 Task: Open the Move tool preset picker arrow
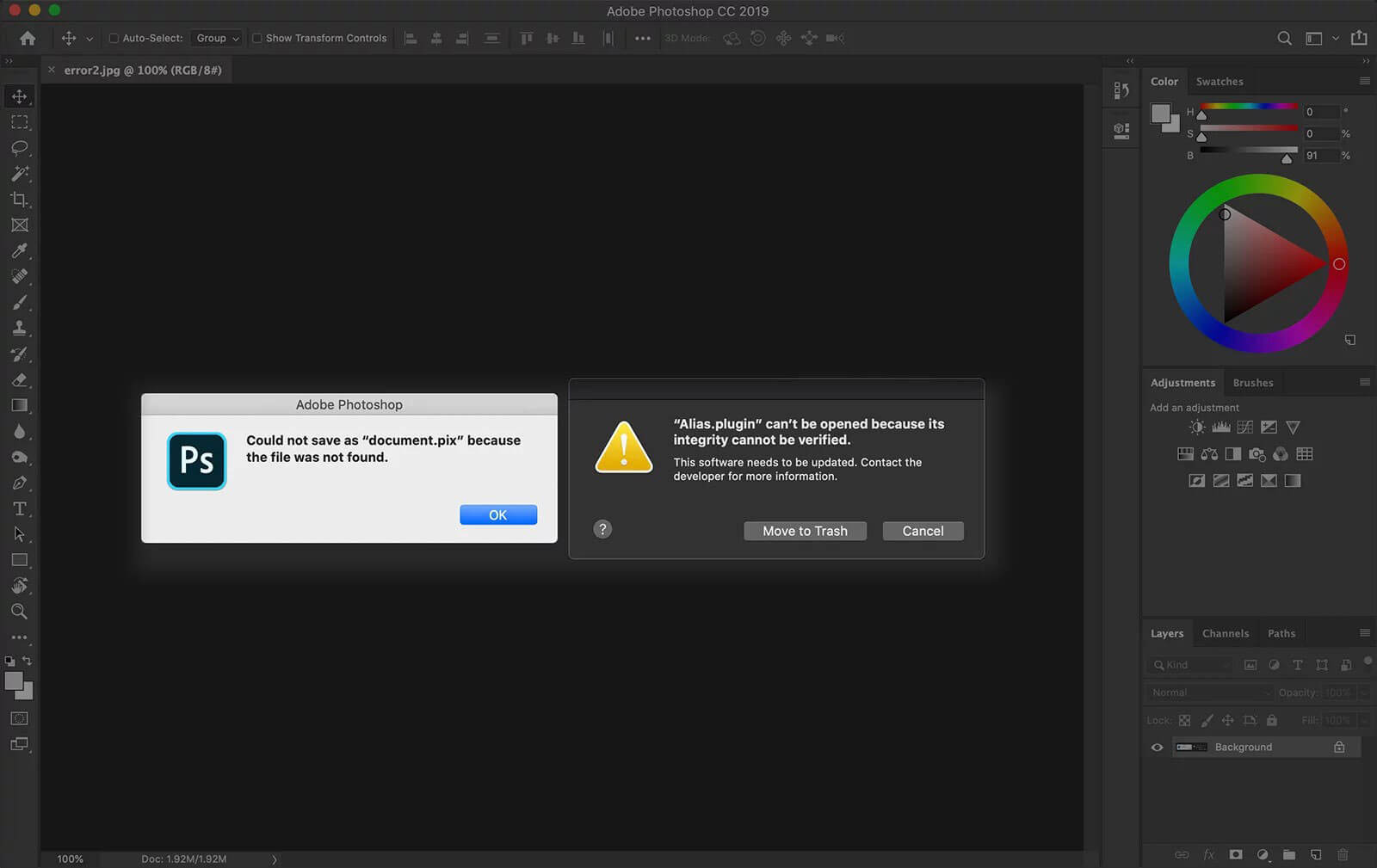[x=89, y=39]
